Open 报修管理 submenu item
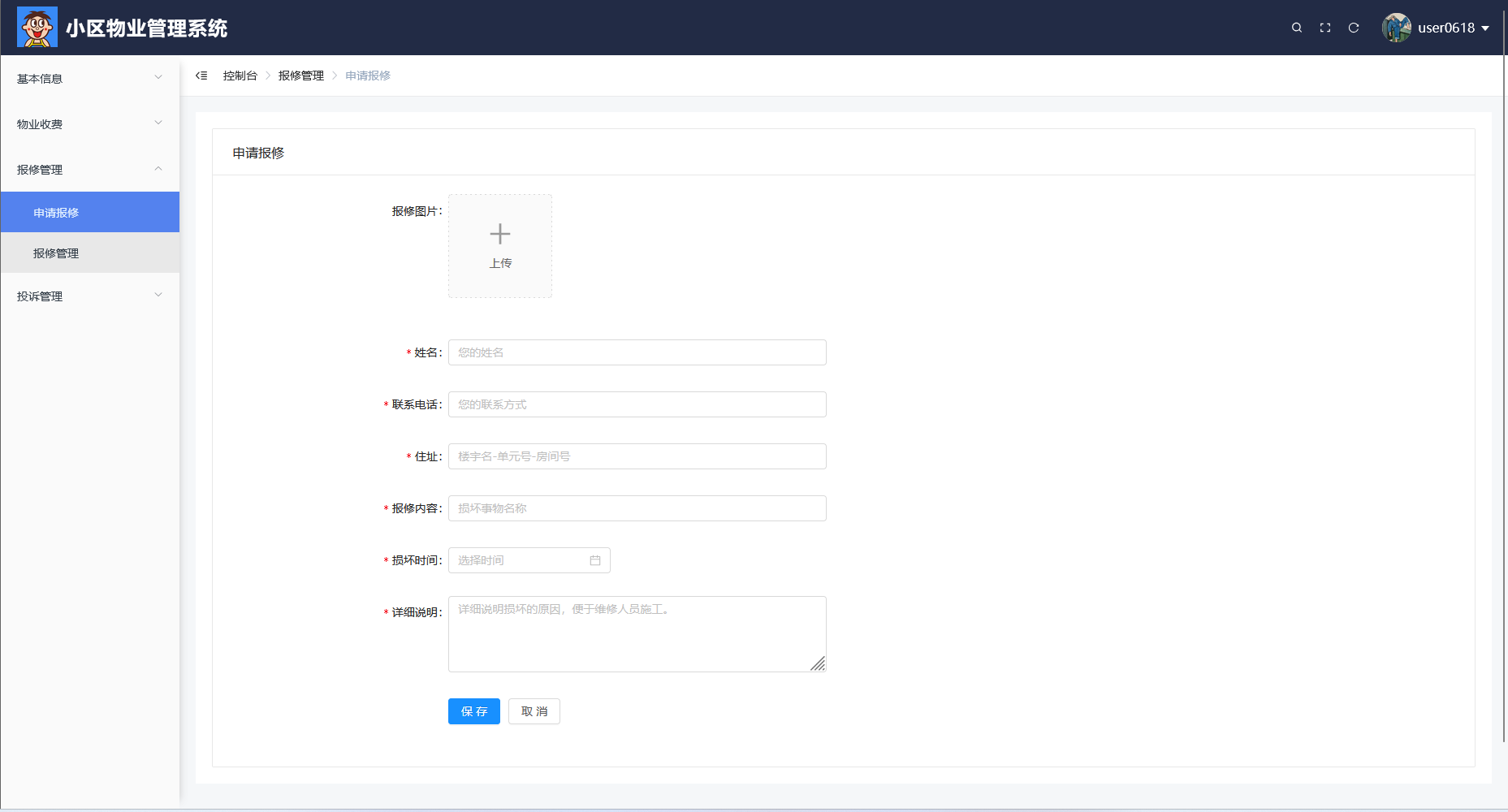The image size is (1508, 812). (x=90, y=253)
